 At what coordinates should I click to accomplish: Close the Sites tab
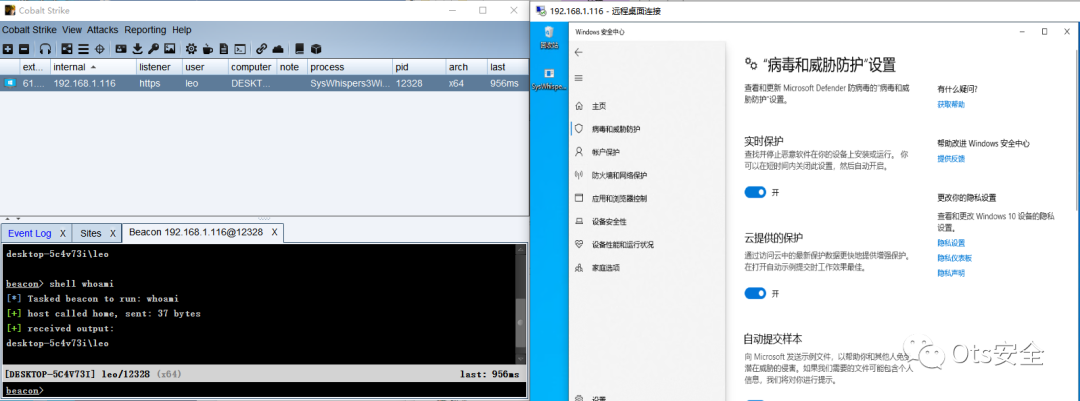[x=113, y=233]
